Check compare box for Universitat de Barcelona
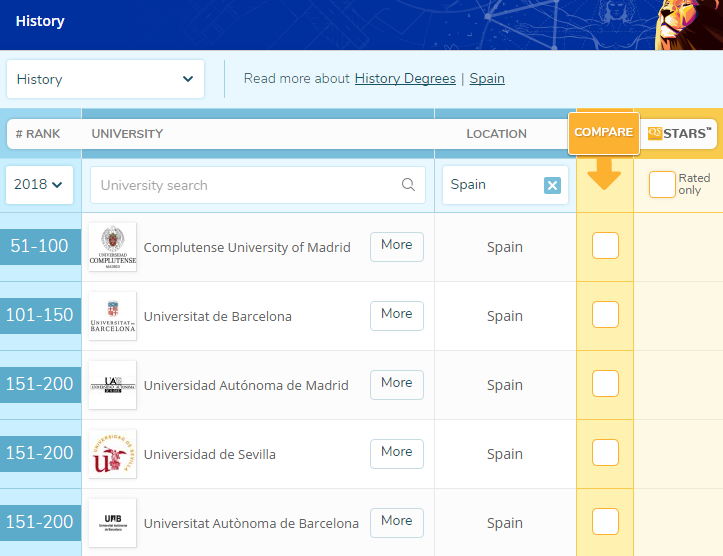Image resolution: width=723 pixels, height=556 pixels. [605, 314]
